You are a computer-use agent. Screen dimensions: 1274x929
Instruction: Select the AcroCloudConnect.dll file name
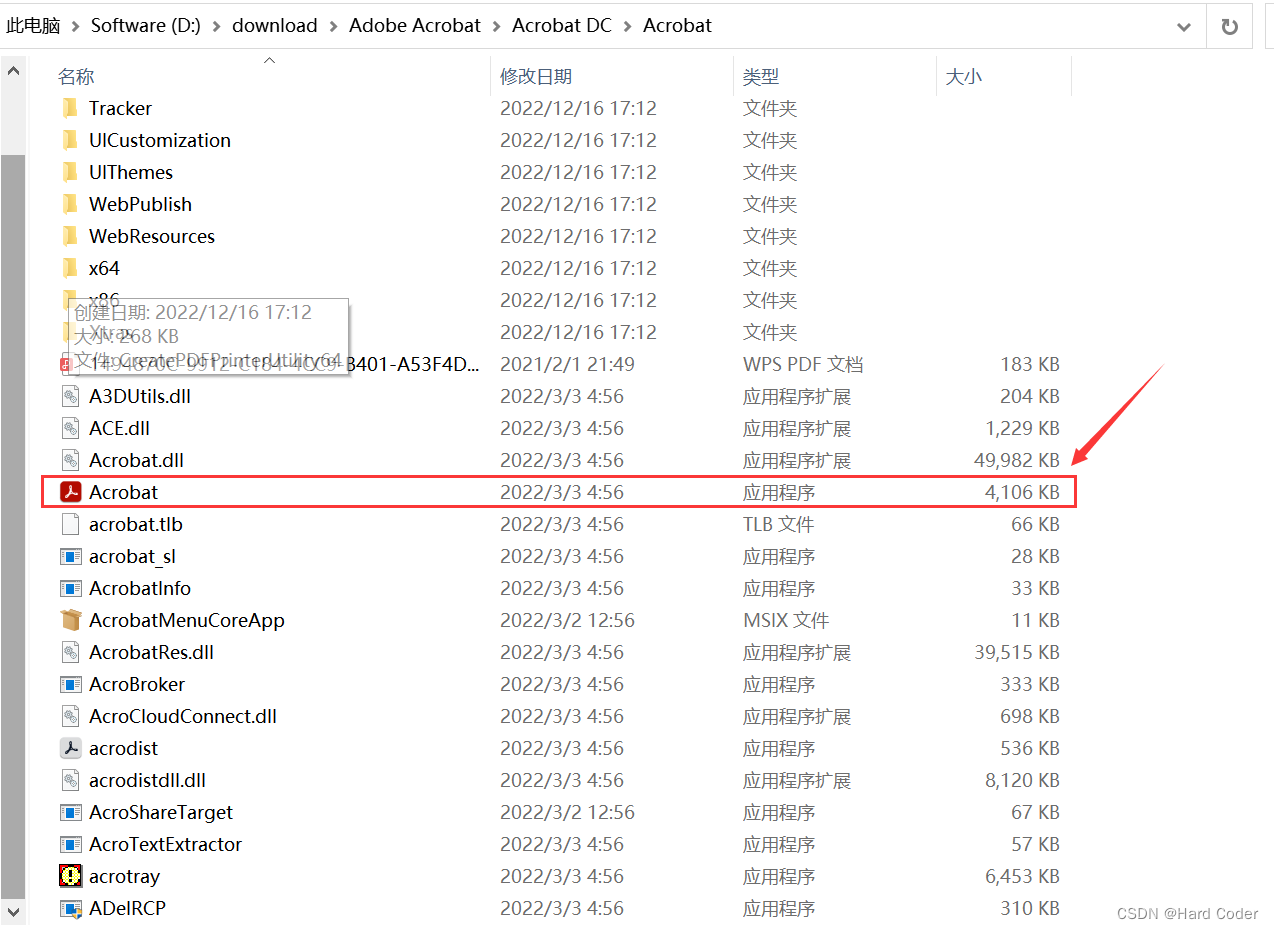tap(183, 716)
